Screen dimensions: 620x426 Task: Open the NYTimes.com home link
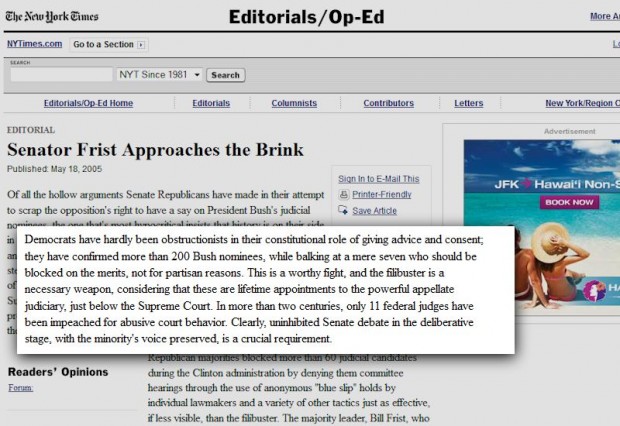click(35, 45)
